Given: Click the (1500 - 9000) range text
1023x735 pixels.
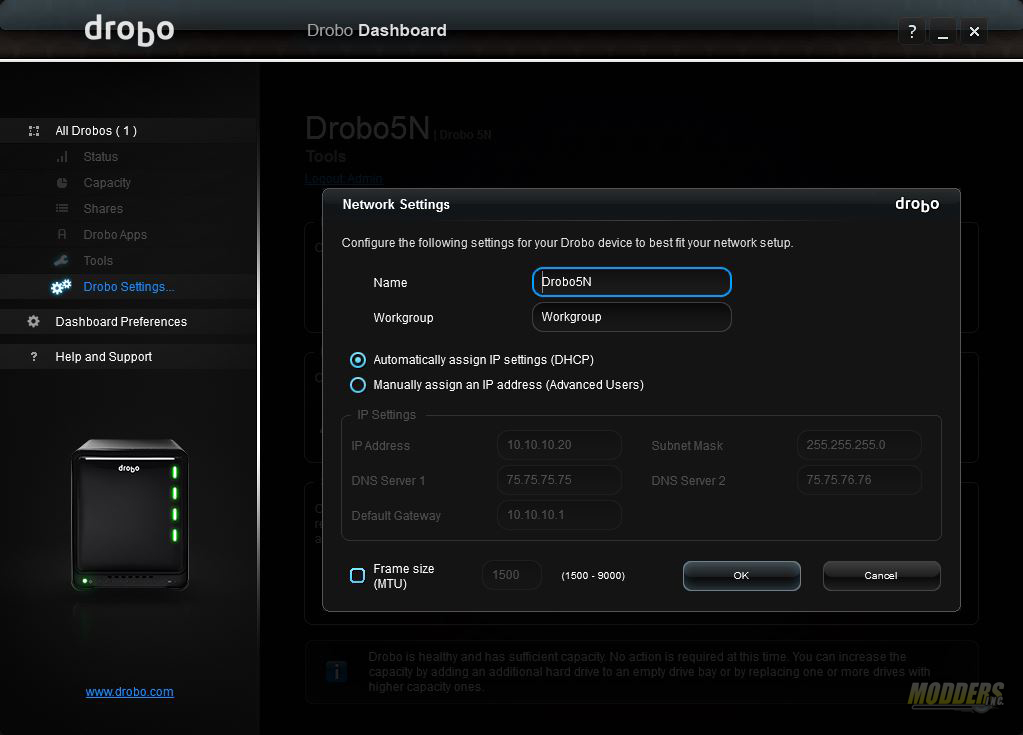Looking at the screenshot, I should click(593, 576).
